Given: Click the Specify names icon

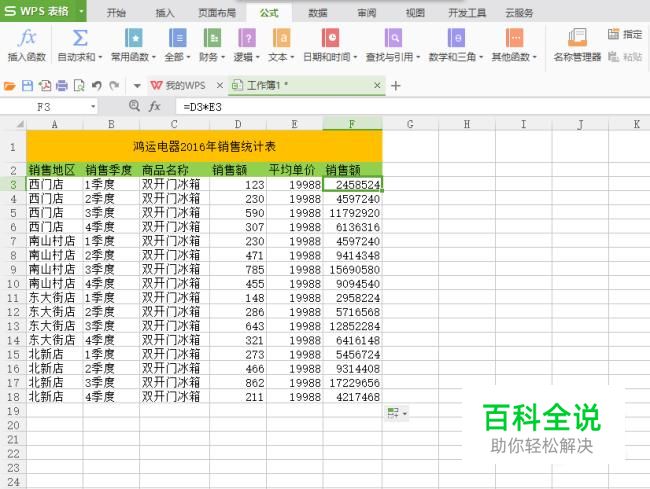Looking at the screenshot, I should coord(613,34).
